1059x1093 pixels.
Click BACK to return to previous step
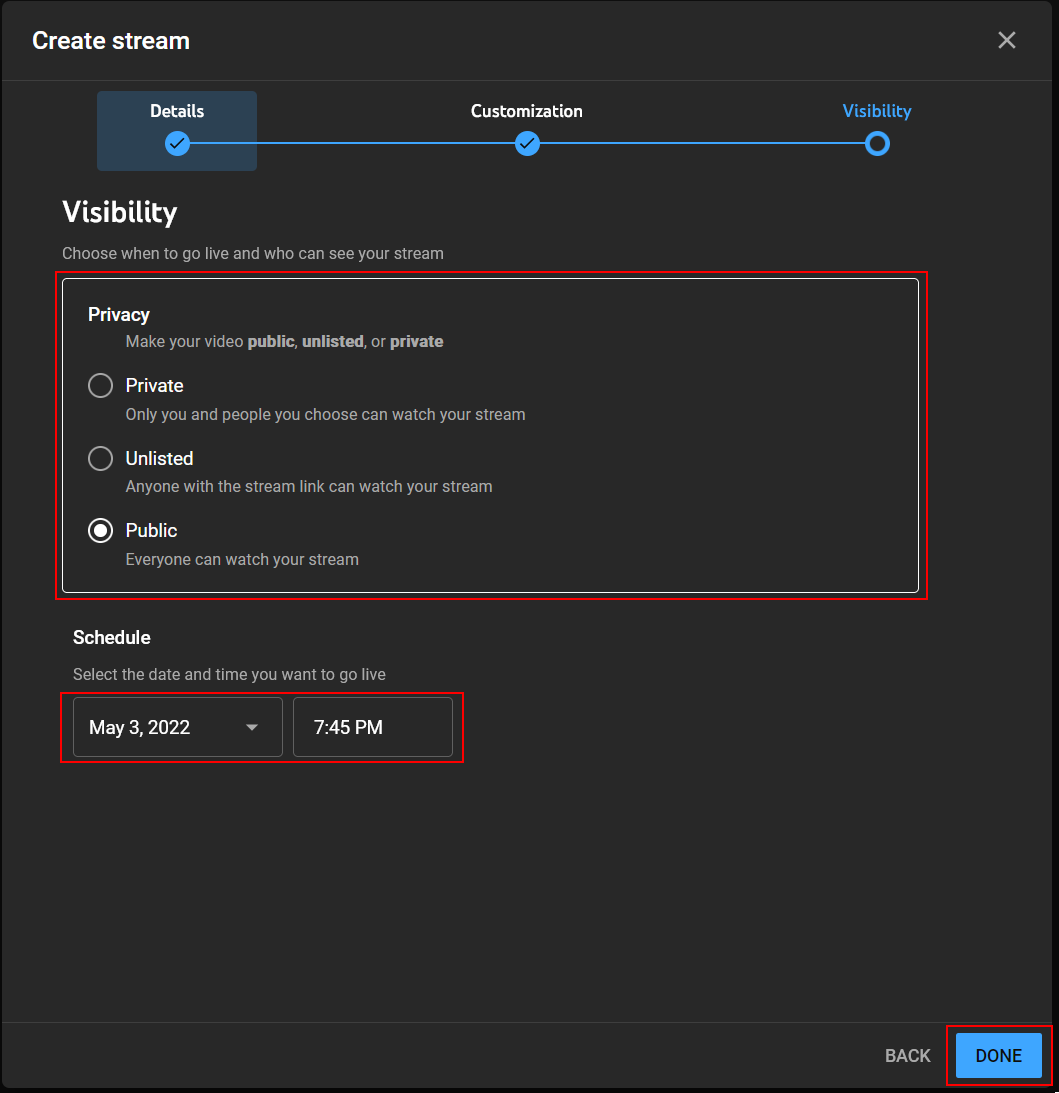[907, 1055]
